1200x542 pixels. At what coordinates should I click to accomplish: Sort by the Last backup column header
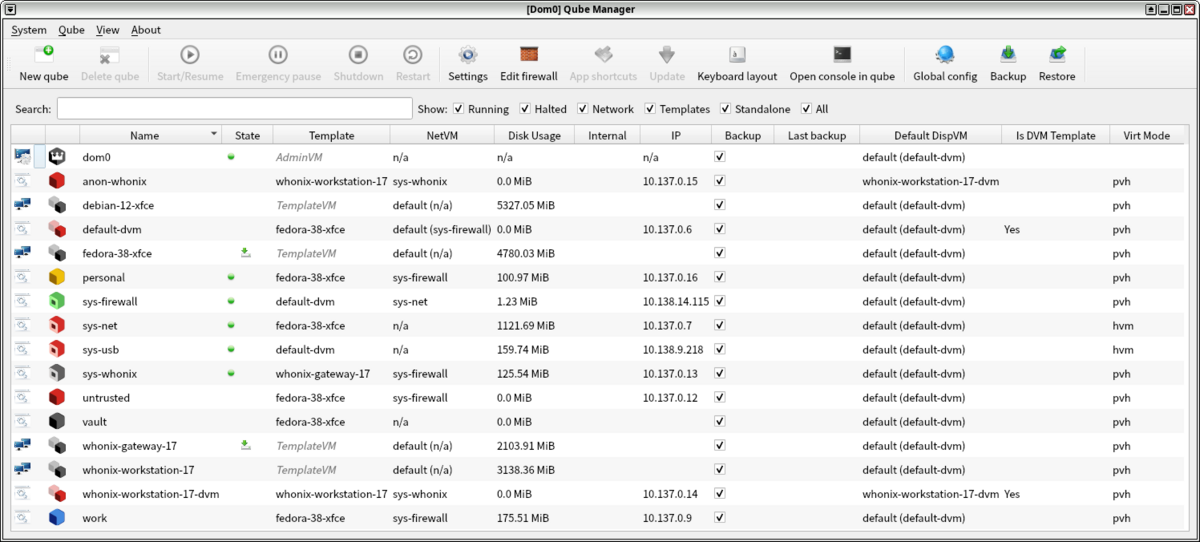[x=816, y=135]
